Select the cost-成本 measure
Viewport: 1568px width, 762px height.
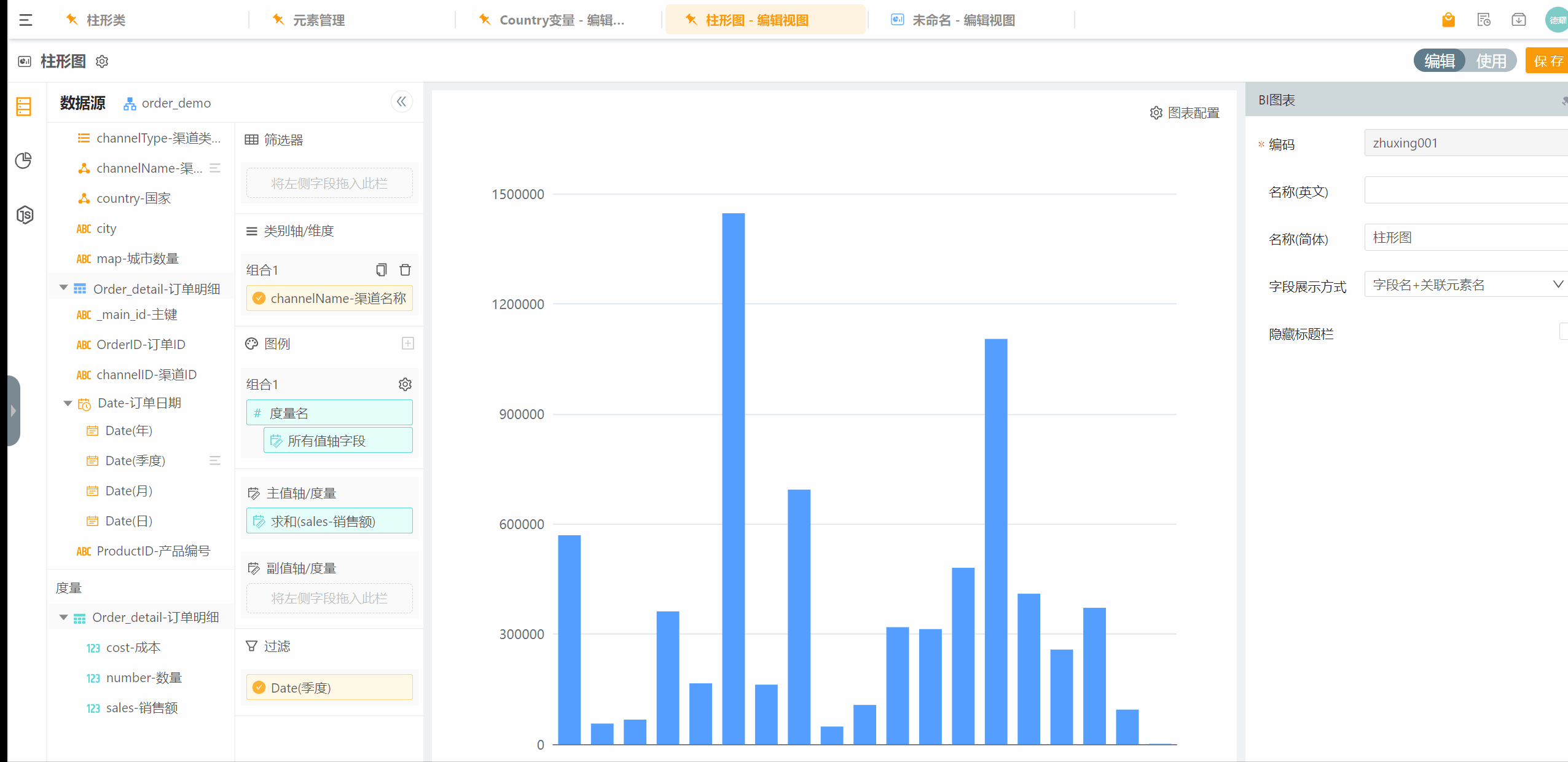point(133,647)
